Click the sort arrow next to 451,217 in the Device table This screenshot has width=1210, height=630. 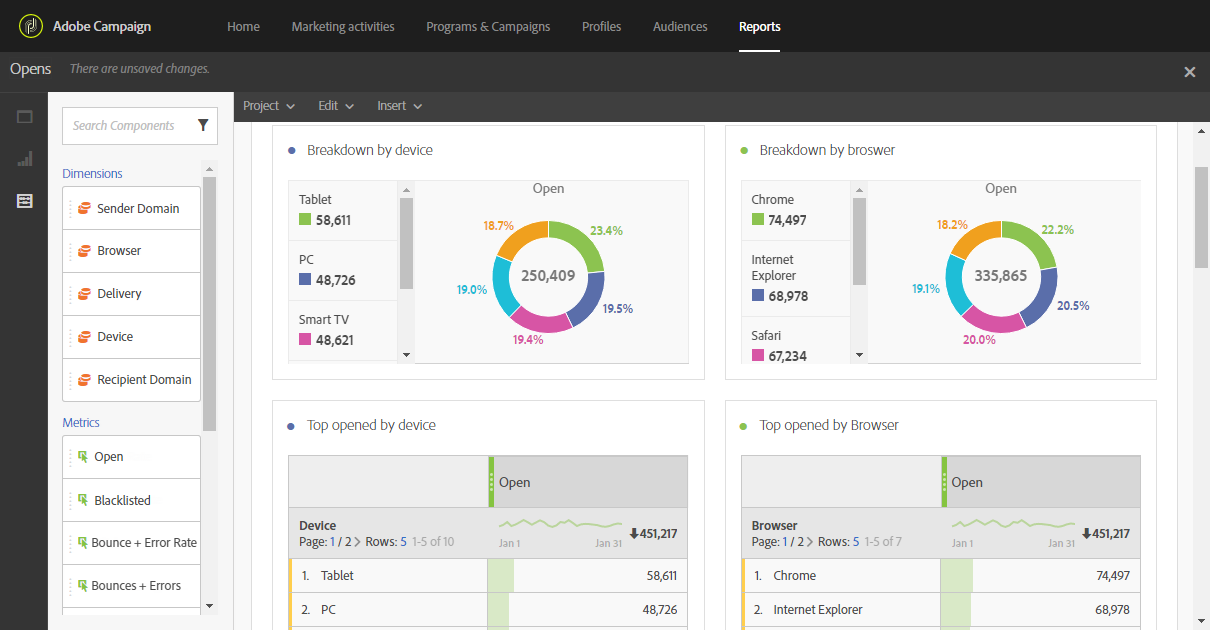coord(634,533)
